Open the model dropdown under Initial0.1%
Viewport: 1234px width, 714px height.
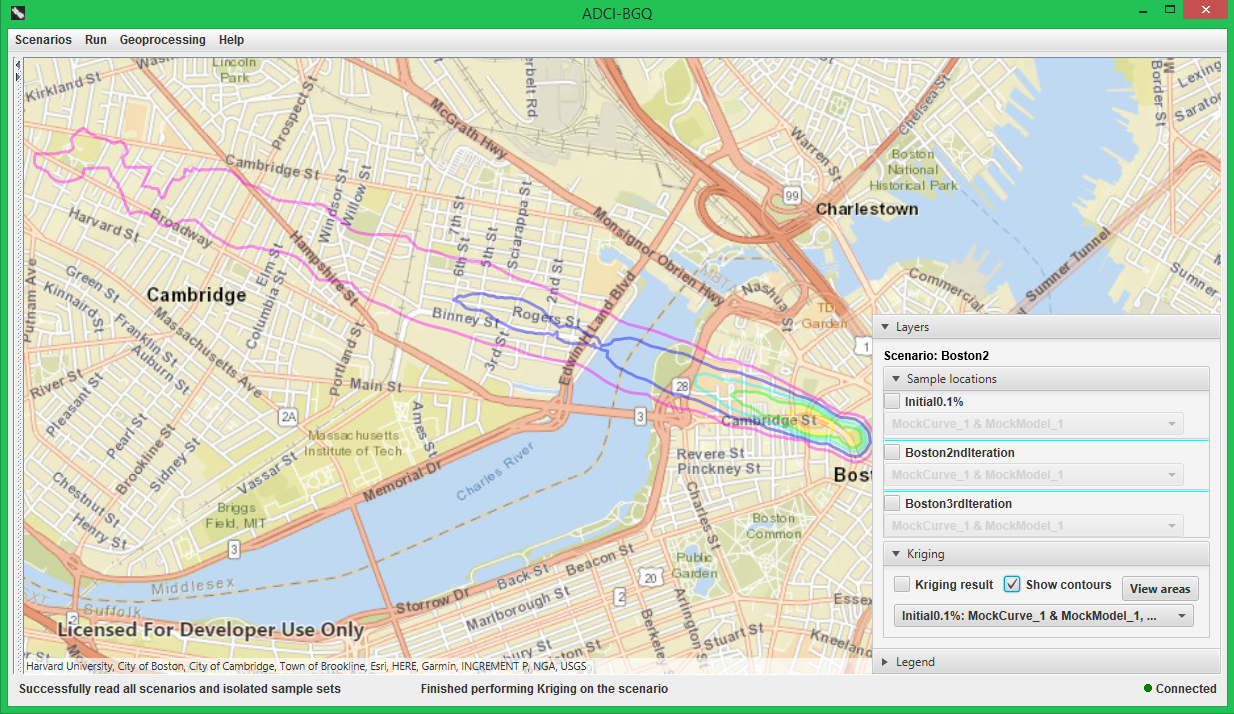pyautogui.click(x=1034, y=424)
